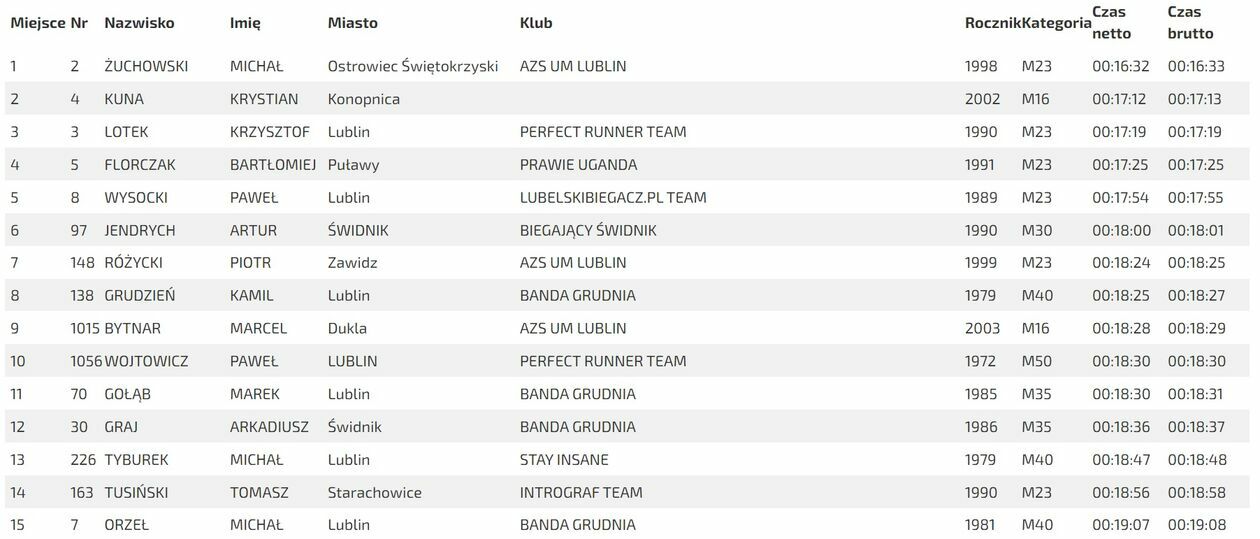This screenshot has width=1260, height=539.
Task: Click the BIEGAJĄCY ŚWIDNIK club cell
Action: point(588,230)
